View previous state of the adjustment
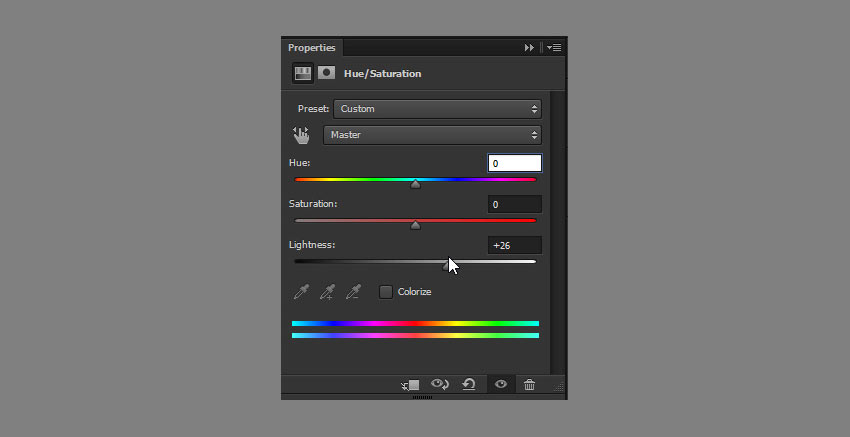This screenshot has width=850, height=437. [x=440, y=384]
